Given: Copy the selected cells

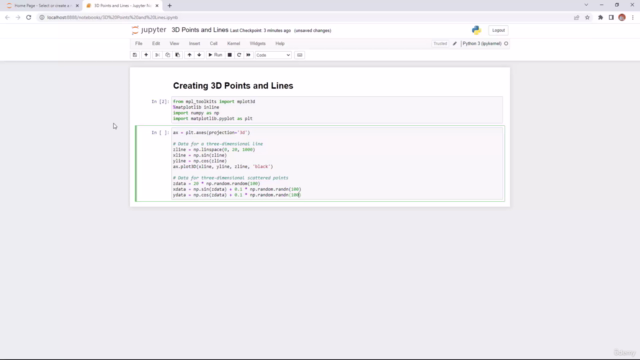Looking at the screenshot, I should click(167, 55).
